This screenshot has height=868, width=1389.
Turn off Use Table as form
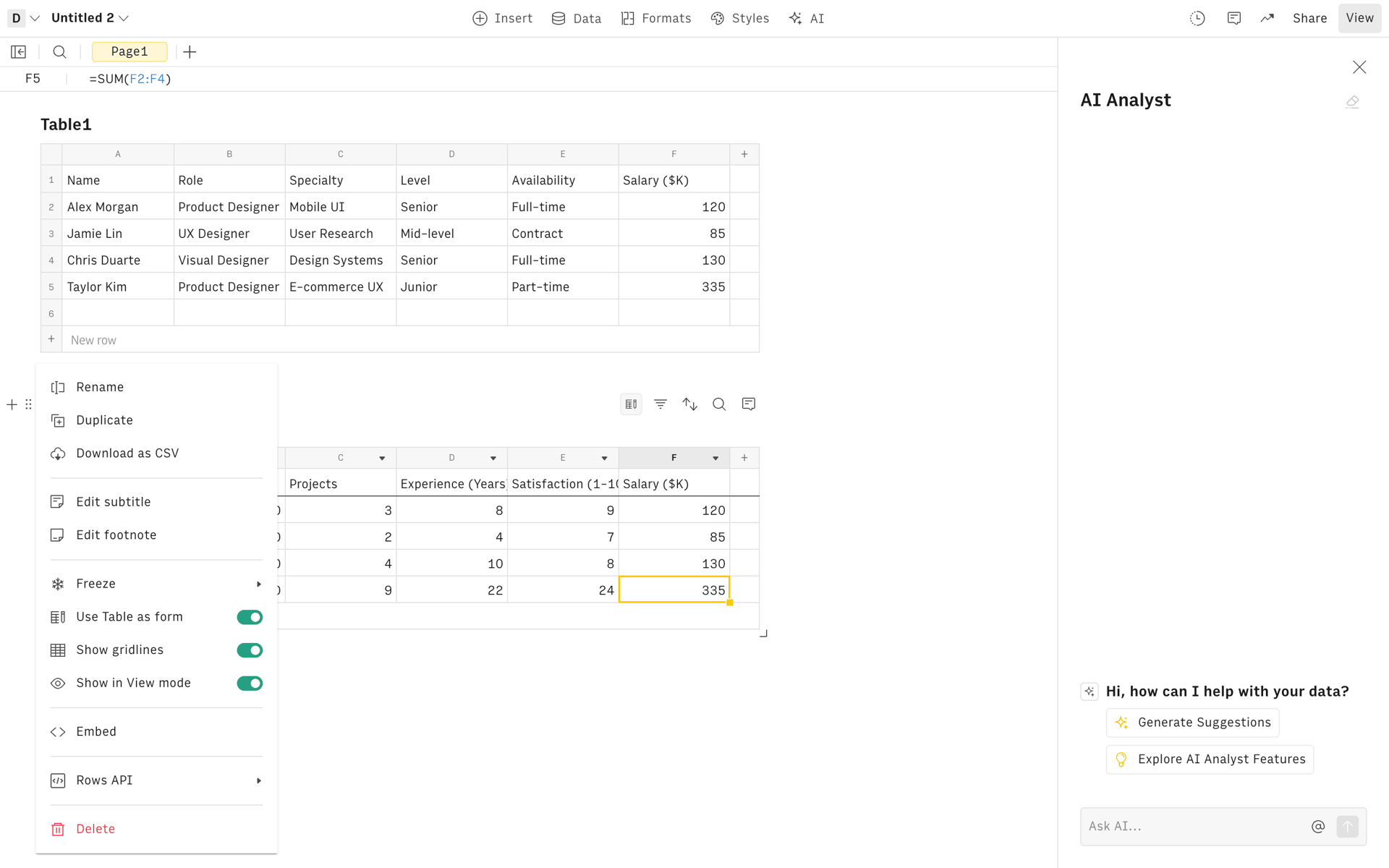point(250,617)
